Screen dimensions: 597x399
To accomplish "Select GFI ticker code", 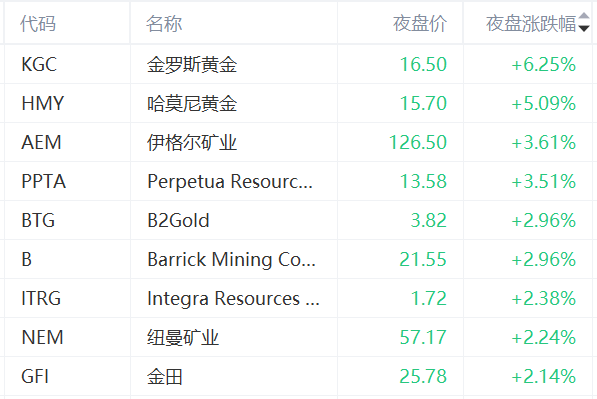I will pos(35,377).
